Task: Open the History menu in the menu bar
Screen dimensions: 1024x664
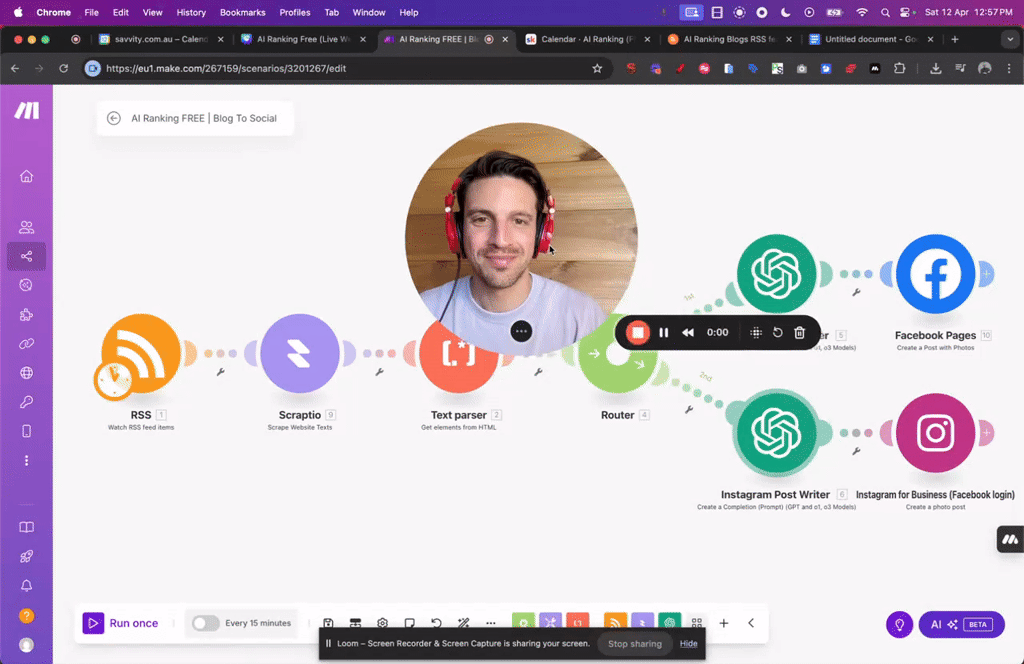Action: coord(191,12)
